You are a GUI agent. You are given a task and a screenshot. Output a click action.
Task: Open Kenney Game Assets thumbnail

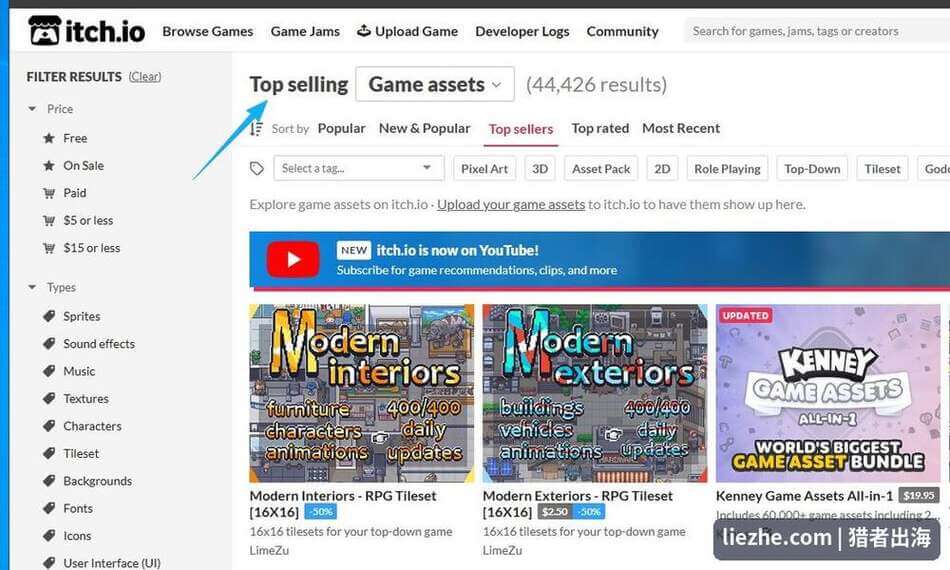pos(828,393)
